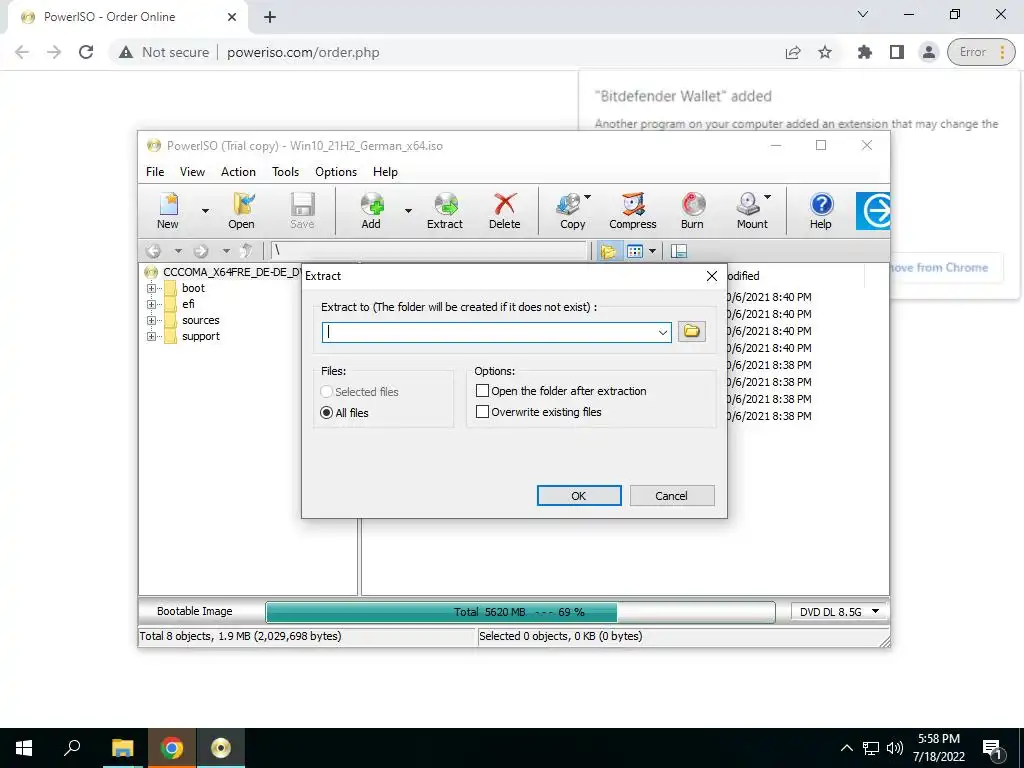Click the image size progress bar
The height and width of the screenshot is (768, 1024).
[x=520, y=612]
